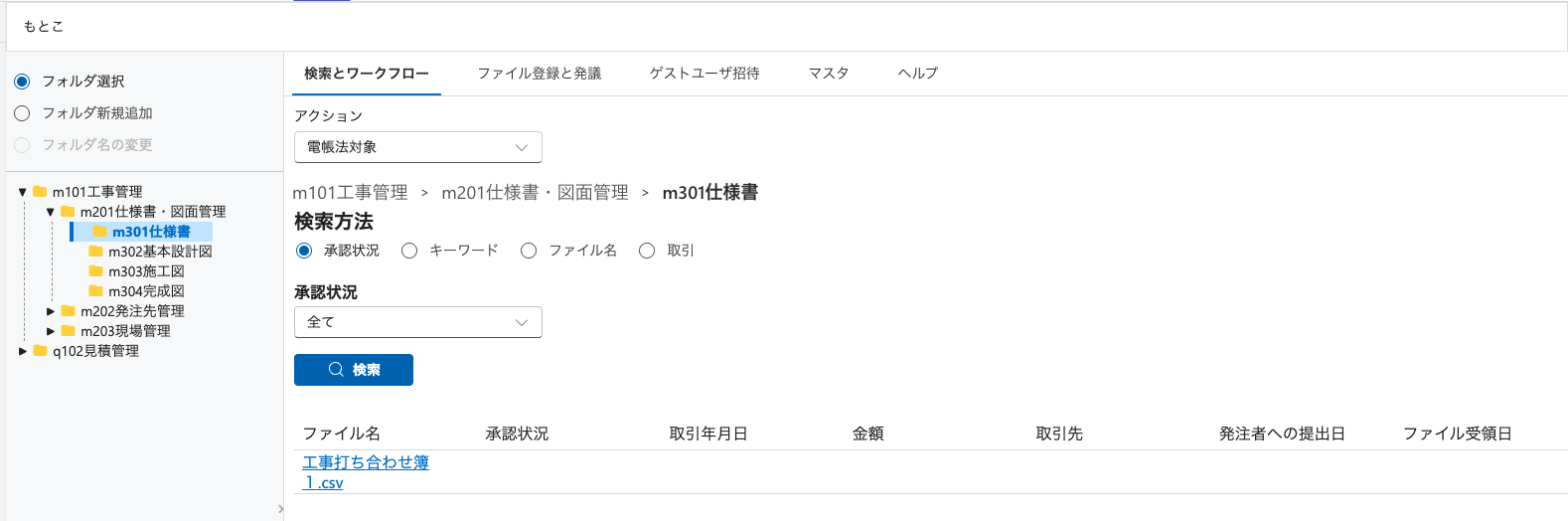1568x521 pixels.
Task: Open the ゲストユーザ招待 tab
Action: (705, 74)
